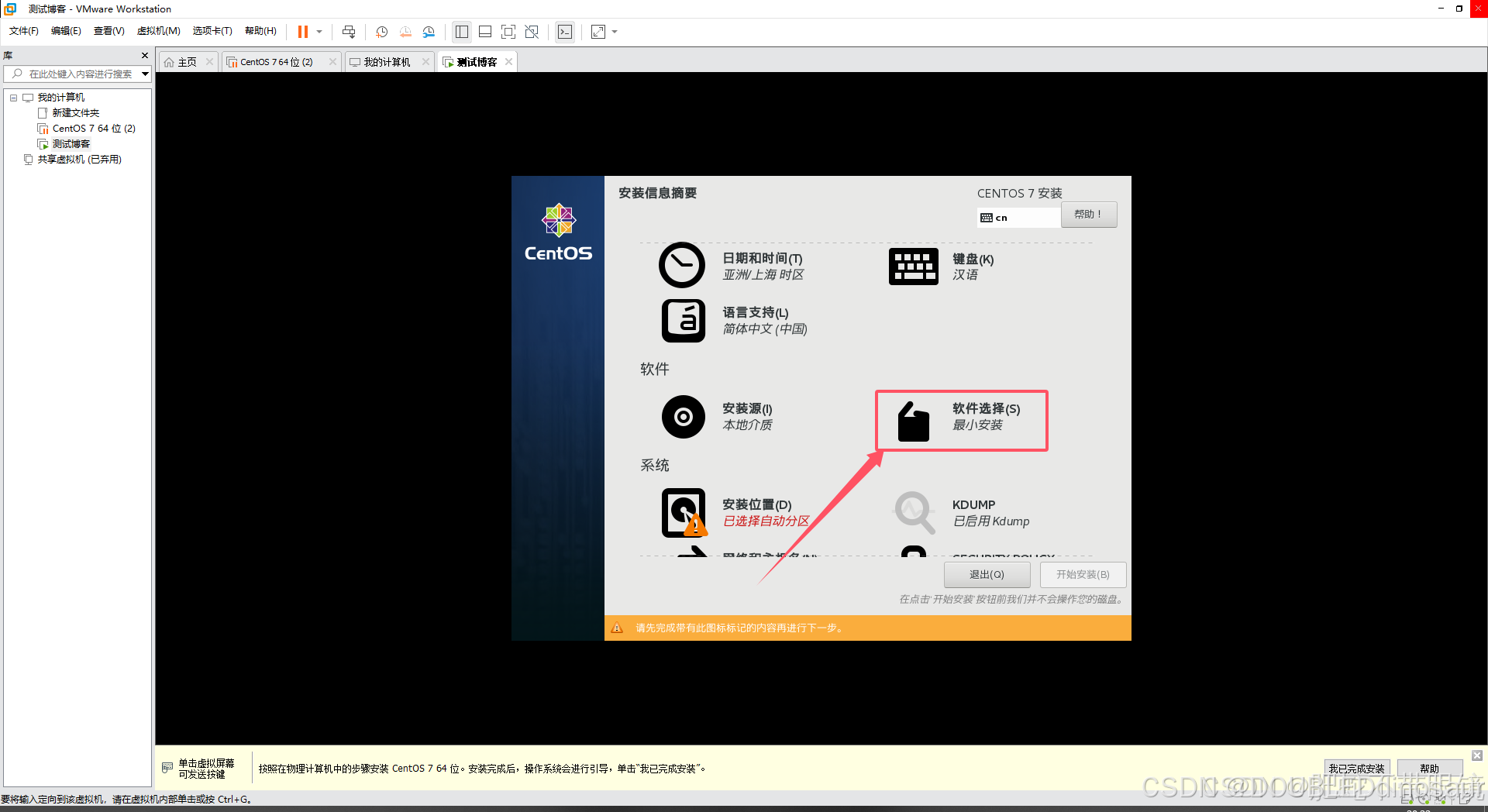Image resolution: width=1488 pixels, height=812 pixels.
Task: Dismiss the yellow install hint bar
Action: click(1477, 755)
